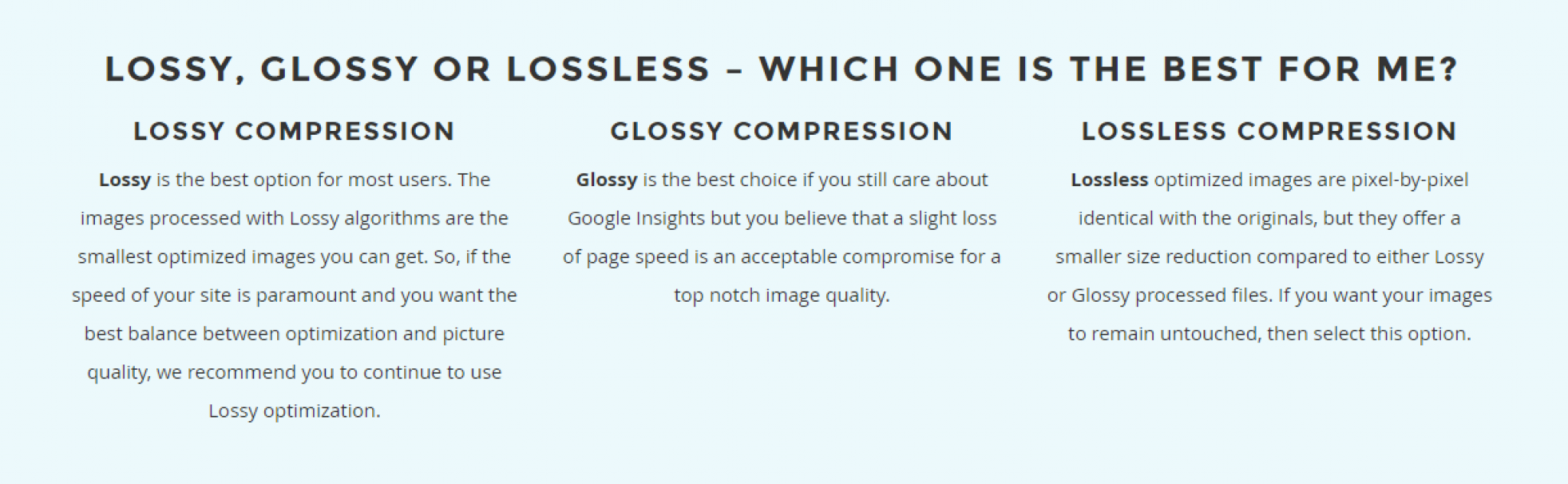Click the line 'top notch image quality.'

pyautogui.click(x=782, y=296)
